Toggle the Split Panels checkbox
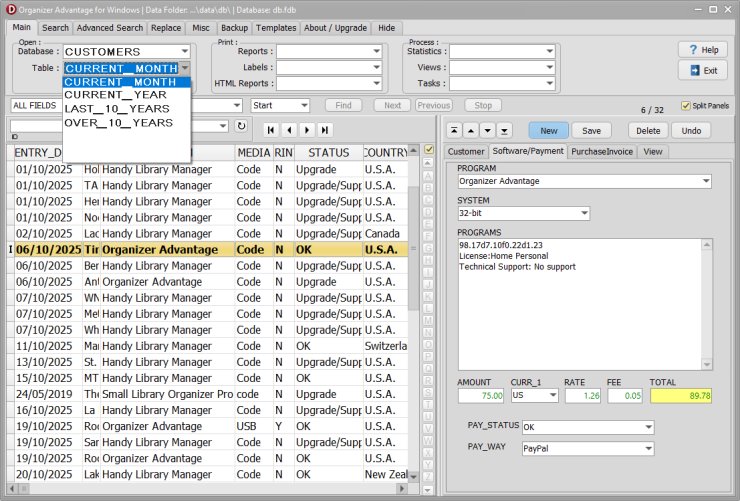Image resolution: width=740 pixels, height=501 pixels. tap(685, 106)
